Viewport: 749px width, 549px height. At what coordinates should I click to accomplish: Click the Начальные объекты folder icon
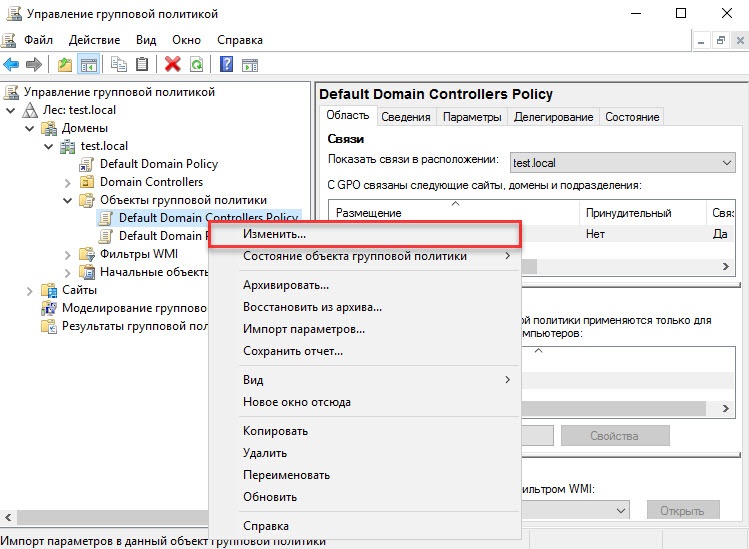(x=87, y=272)
